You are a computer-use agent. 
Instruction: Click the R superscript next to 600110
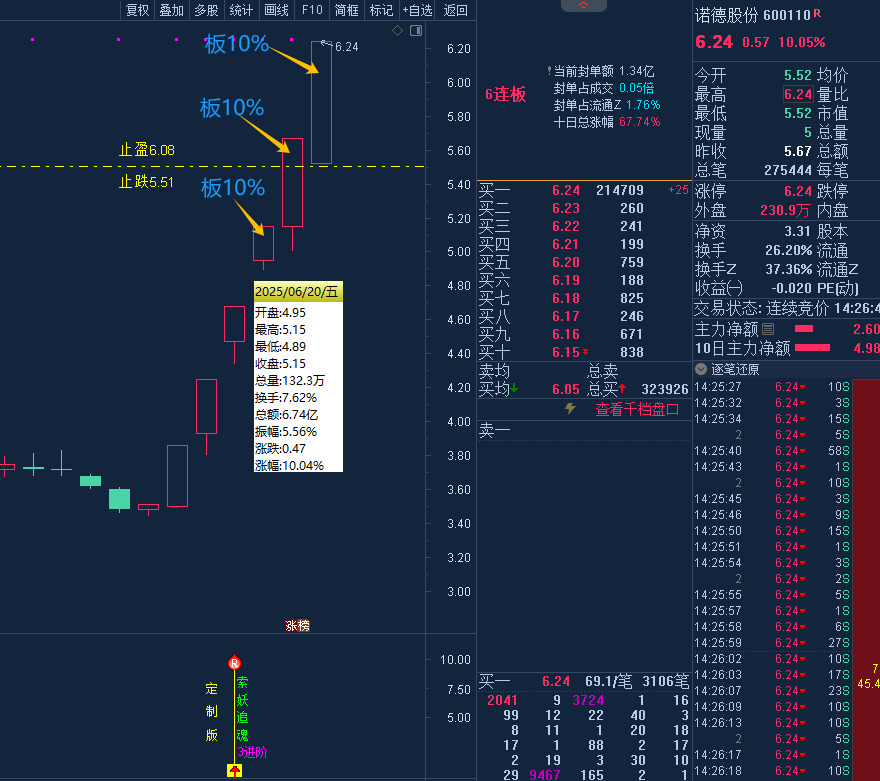pos(817,13)
